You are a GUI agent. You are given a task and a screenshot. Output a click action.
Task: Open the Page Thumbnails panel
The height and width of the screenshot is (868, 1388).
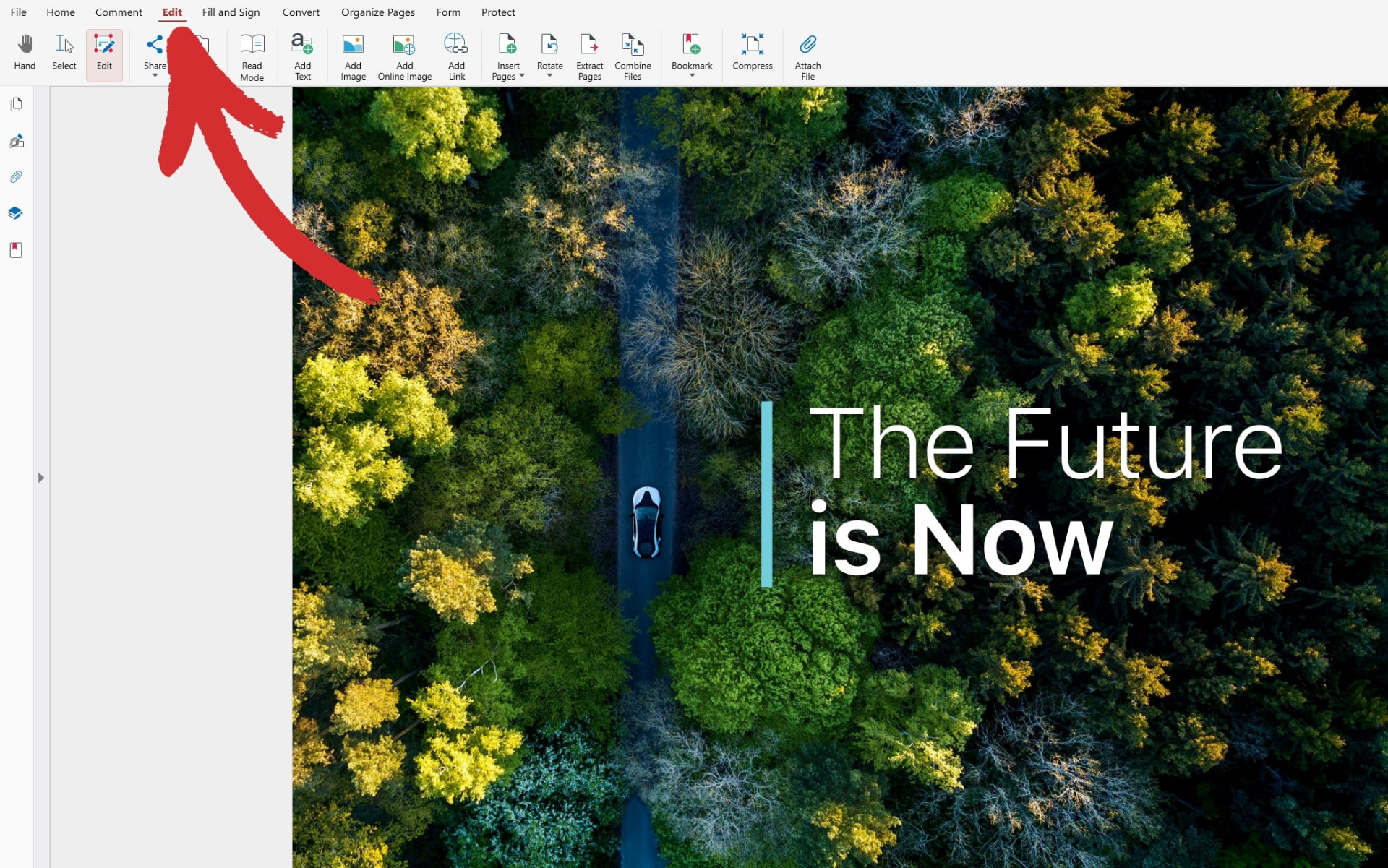point(16,103)
